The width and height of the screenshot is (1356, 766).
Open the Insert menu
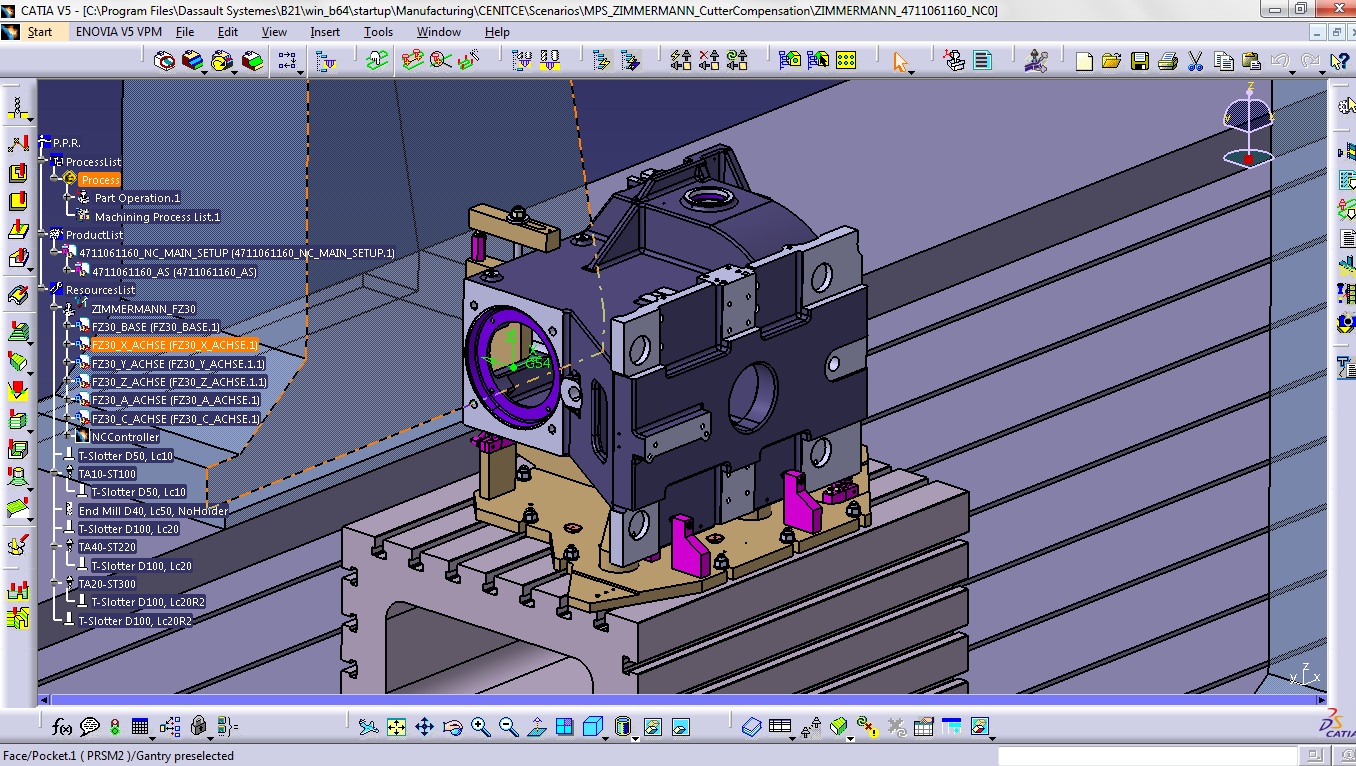pos(325,32)
